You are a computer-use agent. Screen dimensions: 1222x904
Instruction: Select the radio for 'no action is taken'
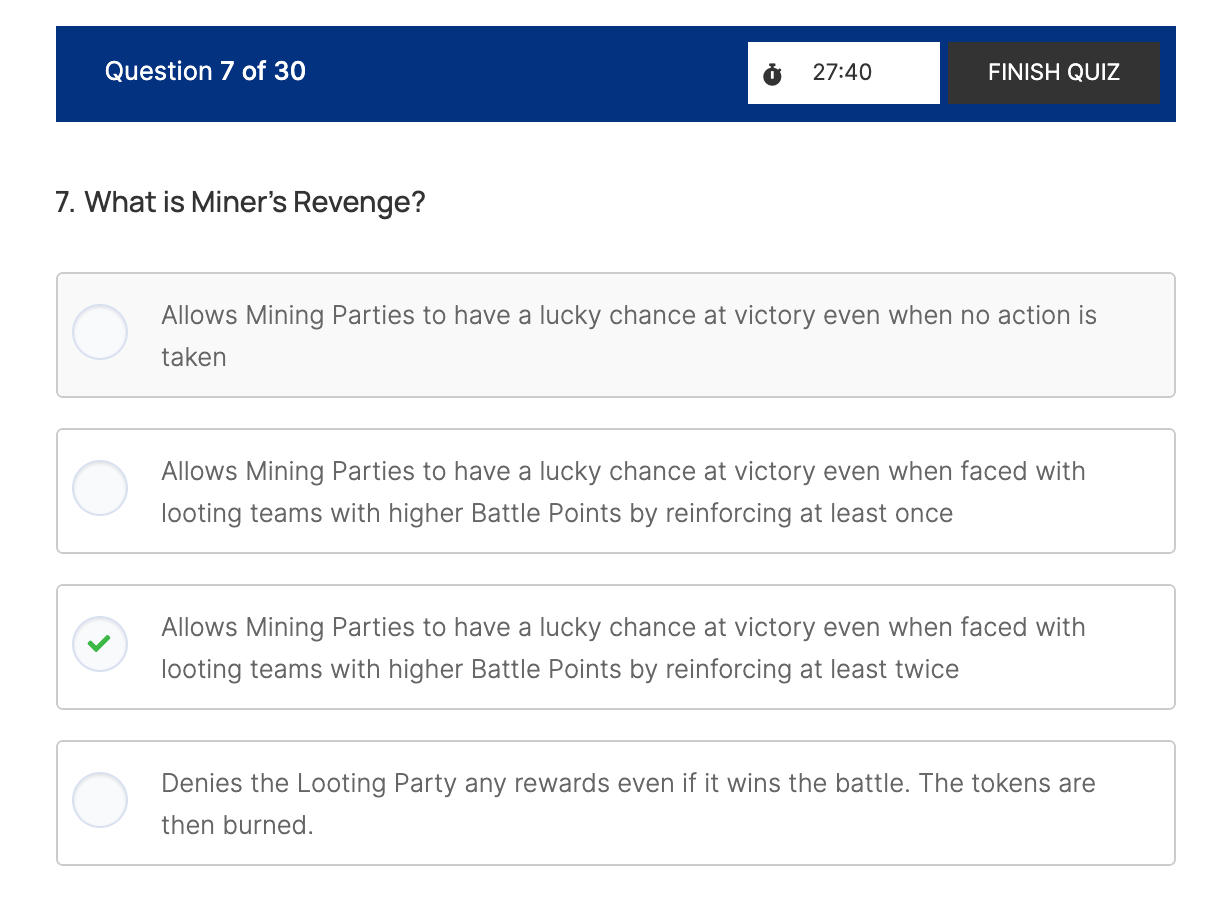(100, 332)
